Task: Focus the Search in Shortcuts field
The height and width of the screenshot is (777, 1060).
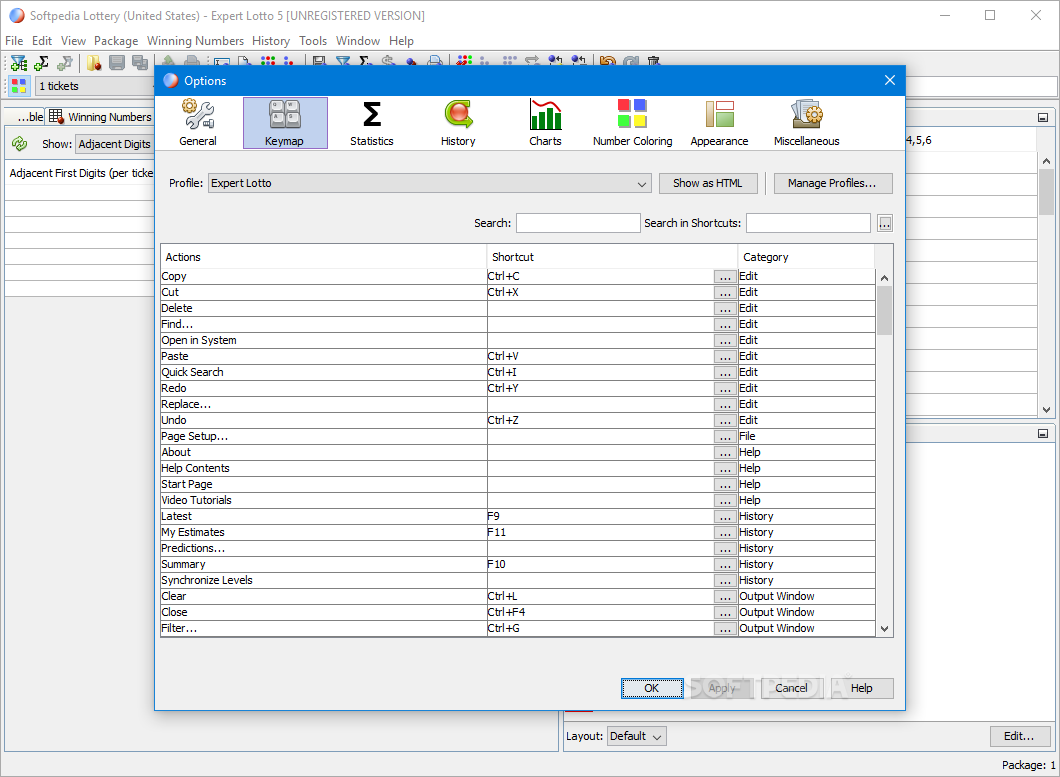Action: 808,223
